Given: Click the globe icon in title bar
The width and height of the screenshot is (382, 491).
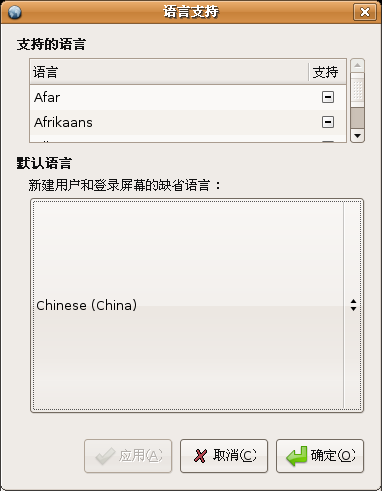Looking at the screenshot, I should click(x=15, y=12).
